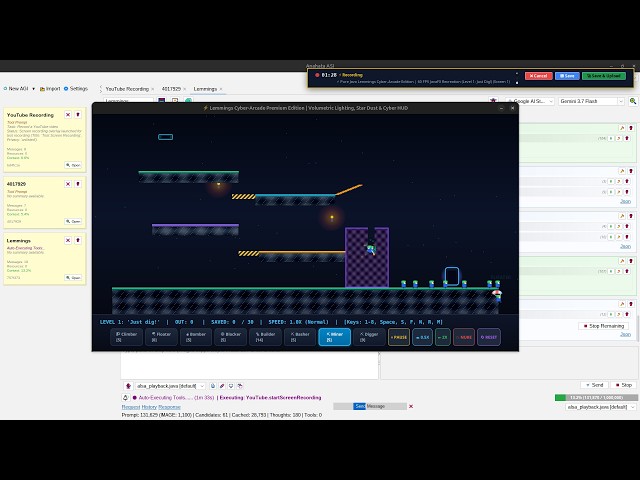The width and height of the screenshot is (640, 480).
Task: Select the Floater skill in game HUD
Action: point(161,337)
